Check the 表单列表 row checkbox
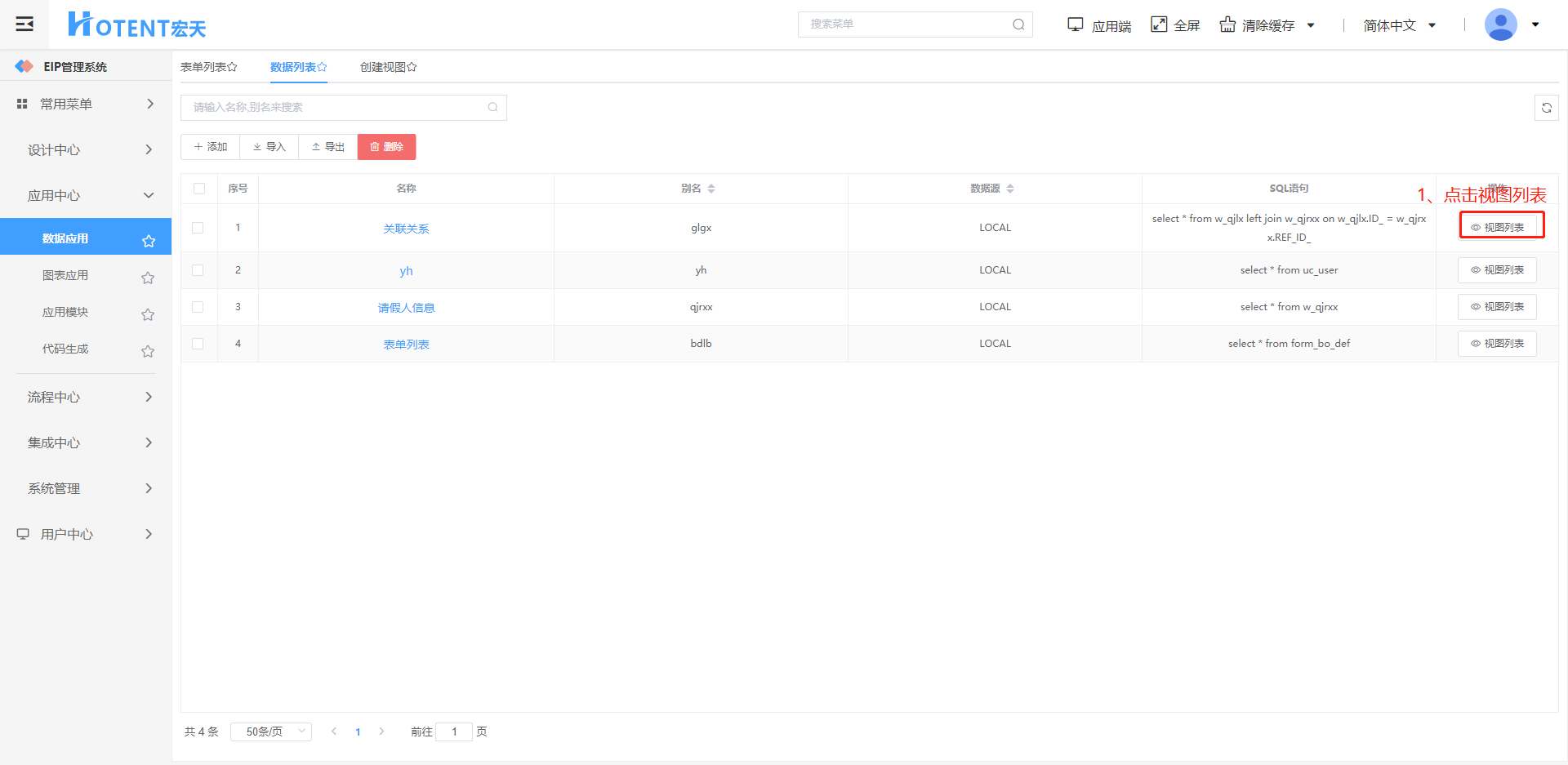This screenshot has width=1568, height=765. (198, 344)
